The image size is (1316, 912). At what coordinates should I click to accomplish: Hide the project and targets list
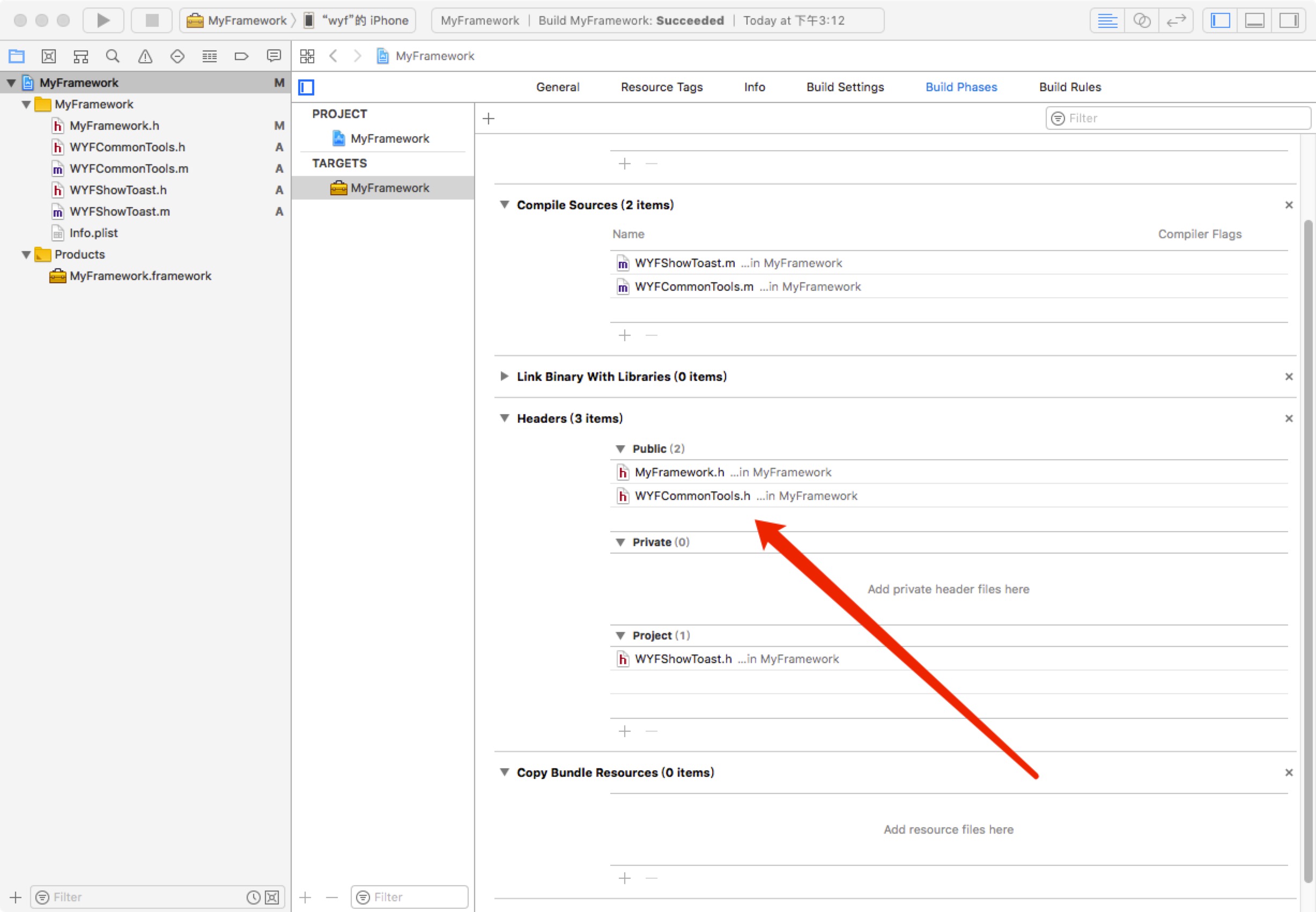click(x=307, y=87)
